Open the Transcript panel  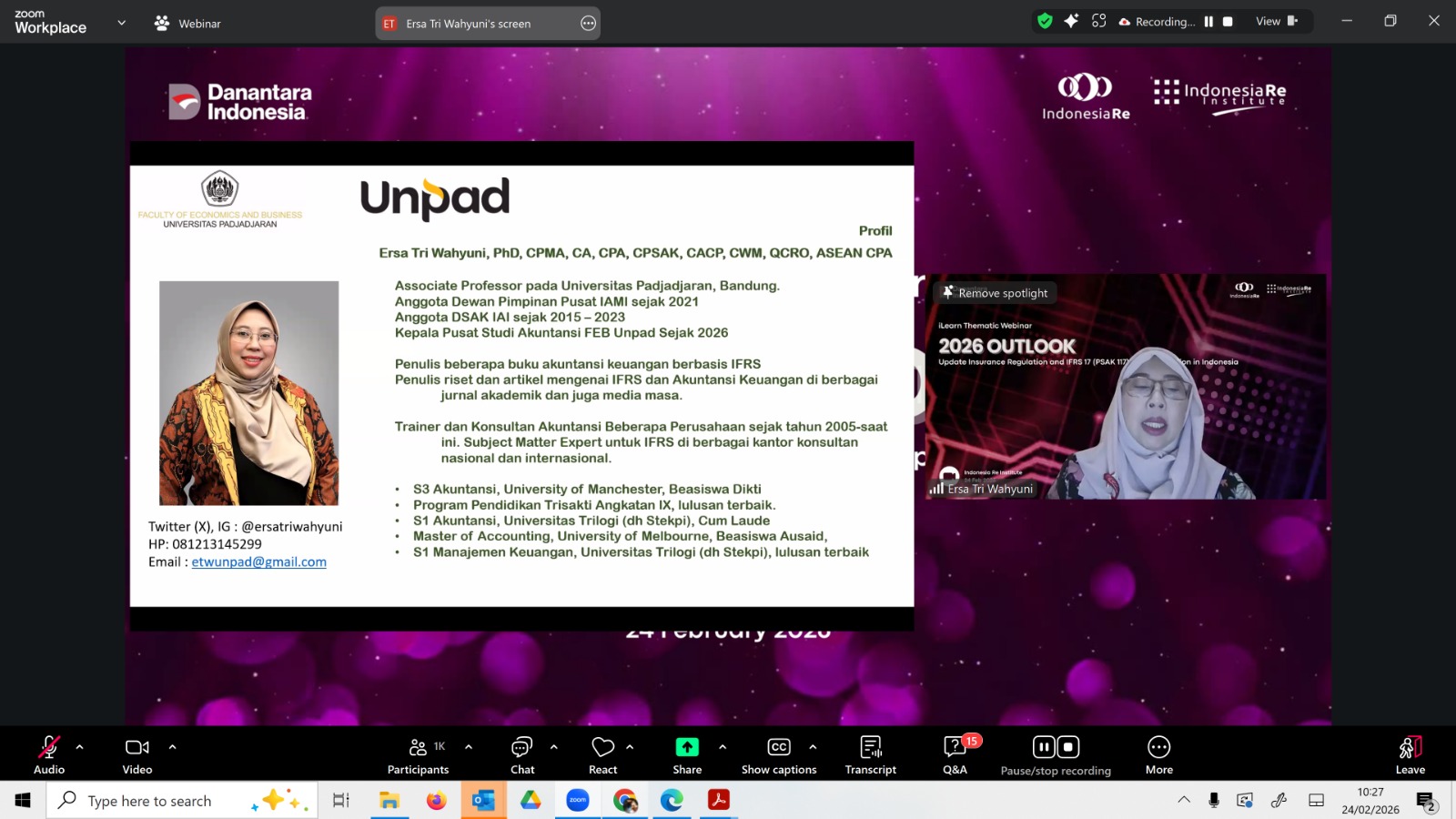click(870, 754)
